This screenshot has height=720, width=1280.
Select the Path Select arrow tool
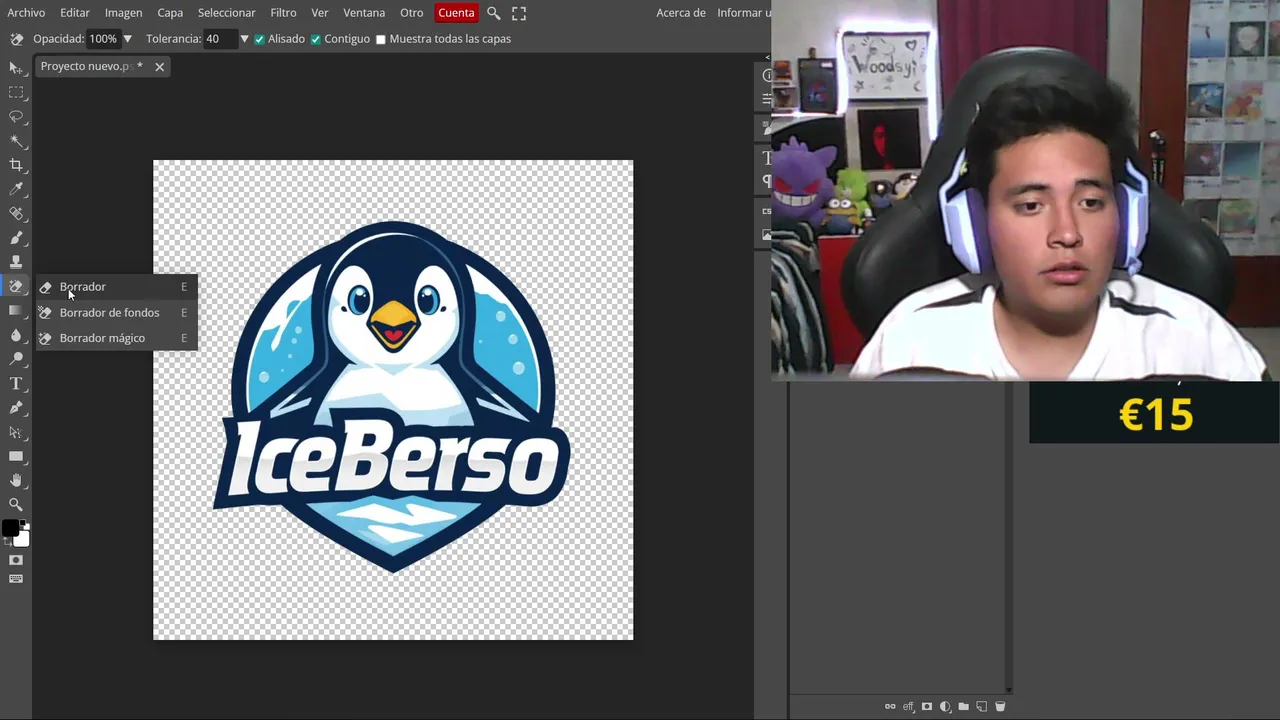16,432
